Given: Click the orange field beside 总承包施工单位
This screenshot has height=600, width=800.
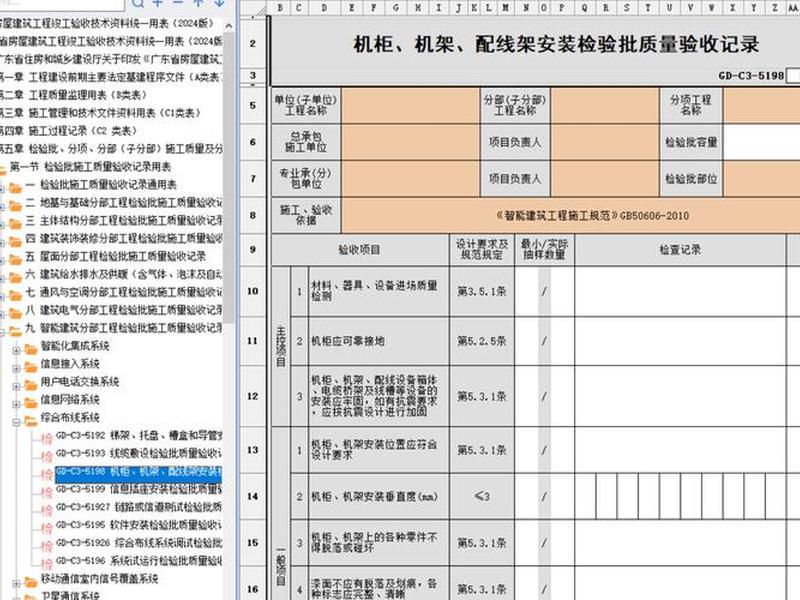Looking at the screenshot, I should [411, 142].
